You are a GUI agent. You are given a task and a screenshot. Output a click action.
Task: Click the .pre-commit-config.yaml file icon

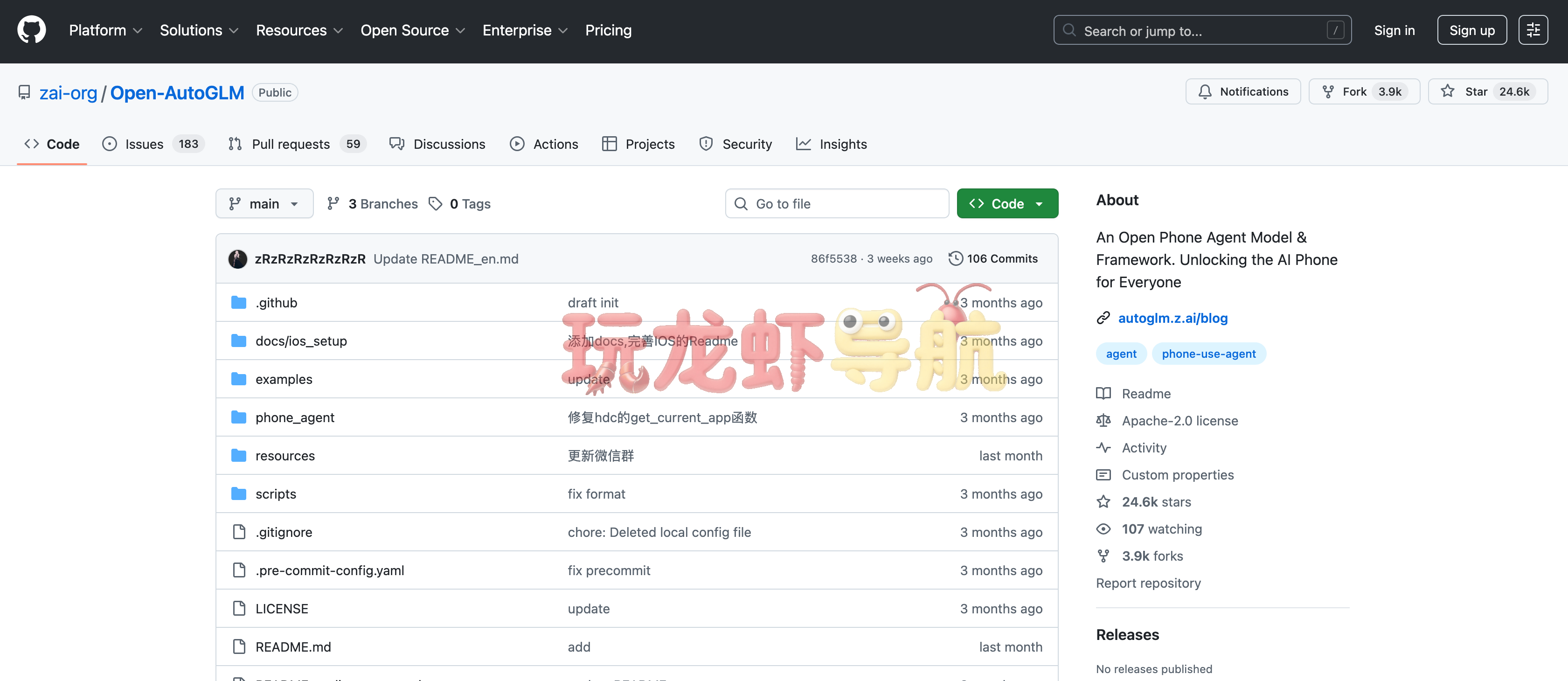pos(239,570)
